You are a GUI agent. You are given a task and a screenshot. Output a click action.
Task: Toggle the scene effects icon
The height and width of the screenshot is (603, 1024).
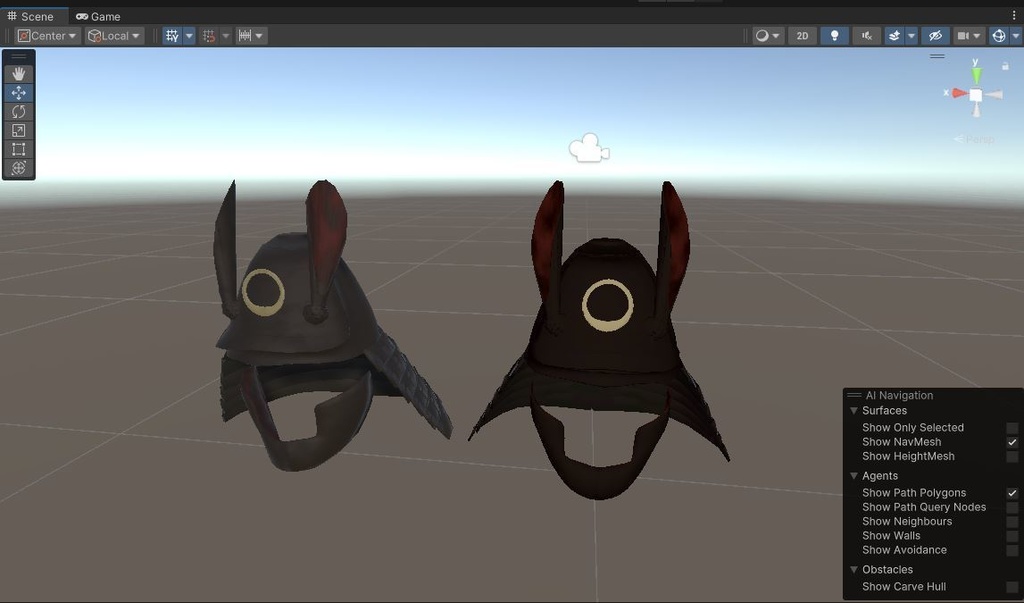point(894,36)
